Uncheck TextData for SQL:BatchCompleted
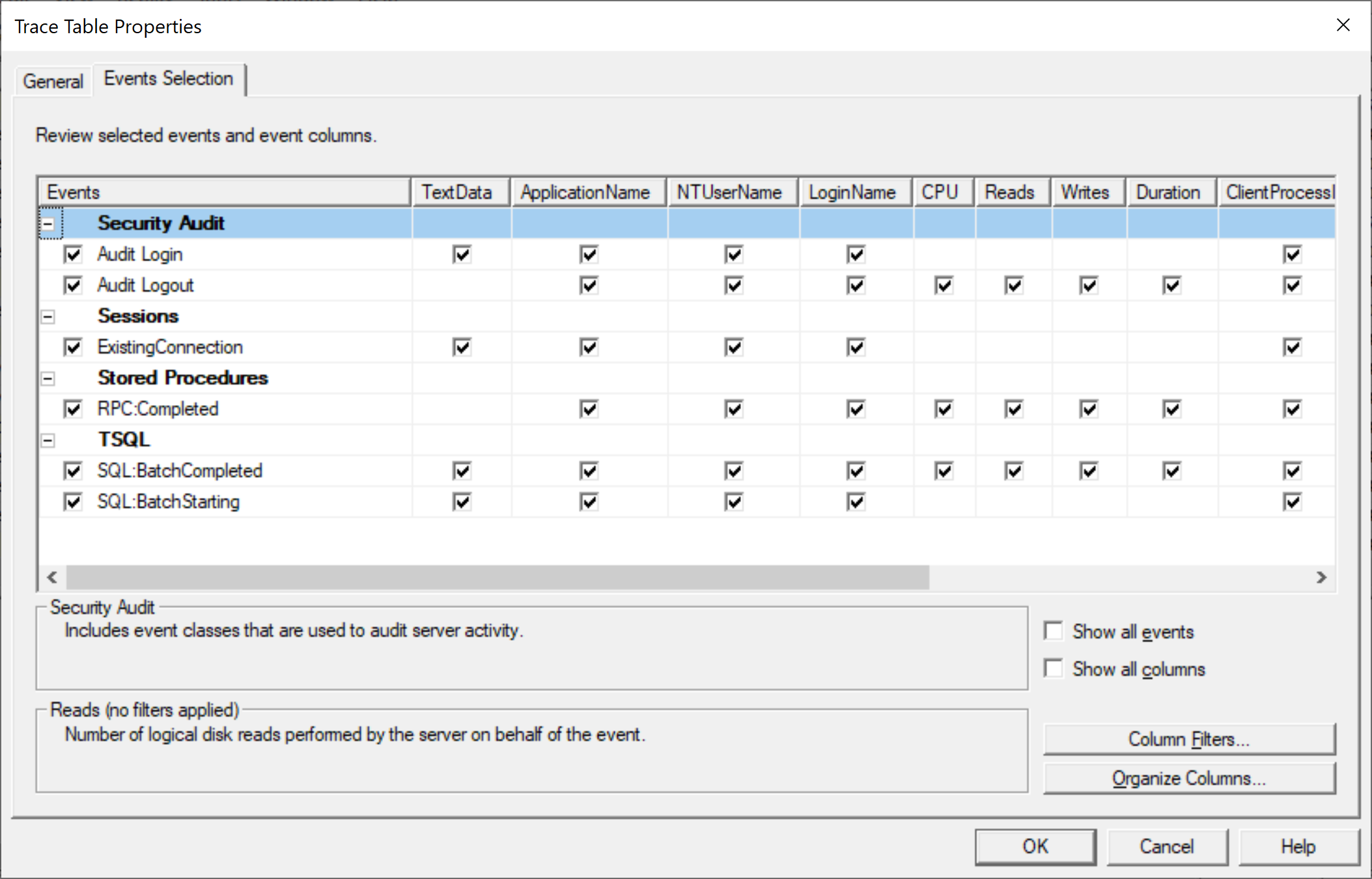1372x879 pixels. coord(462,471)
